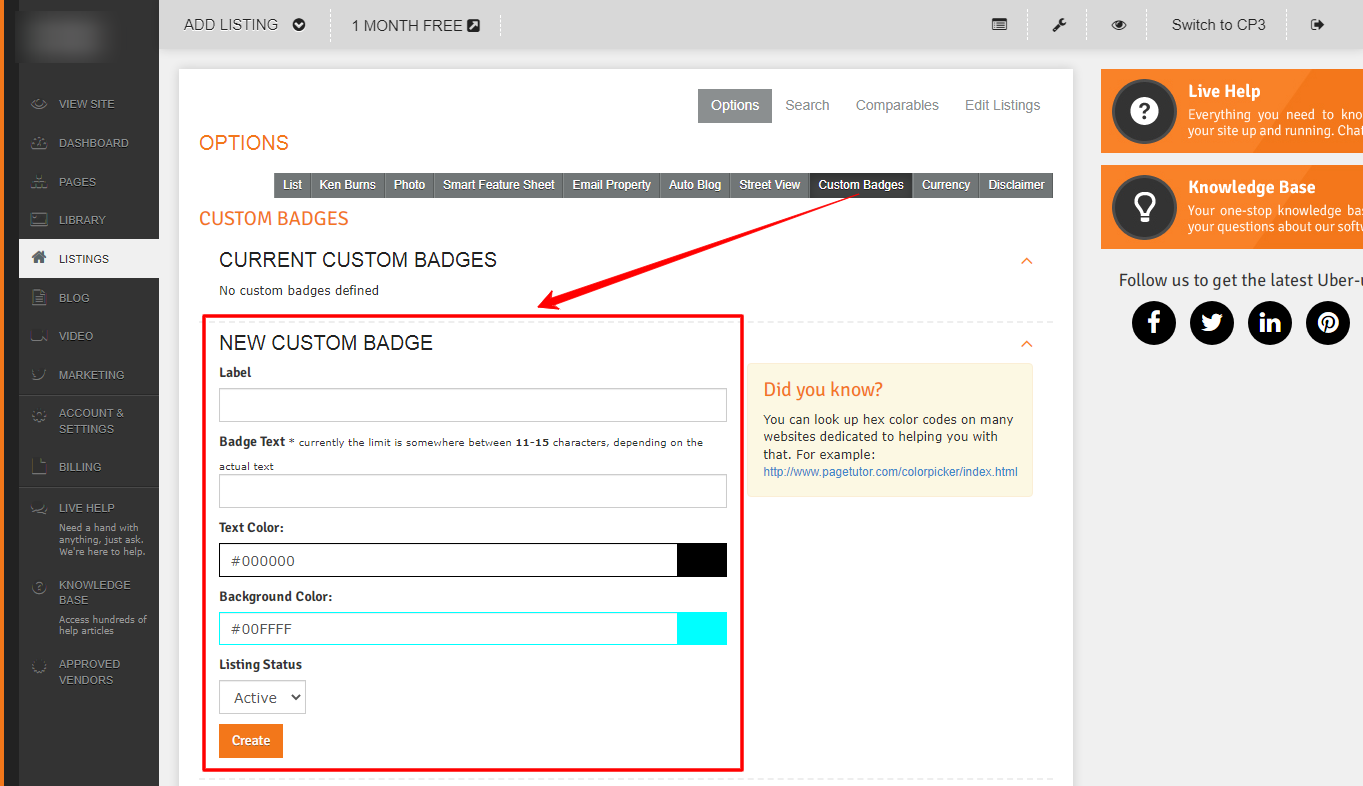Click the Marketing sidebar icon
The width and height of the screenshot is (1363, 786).
tap(39, 375)
